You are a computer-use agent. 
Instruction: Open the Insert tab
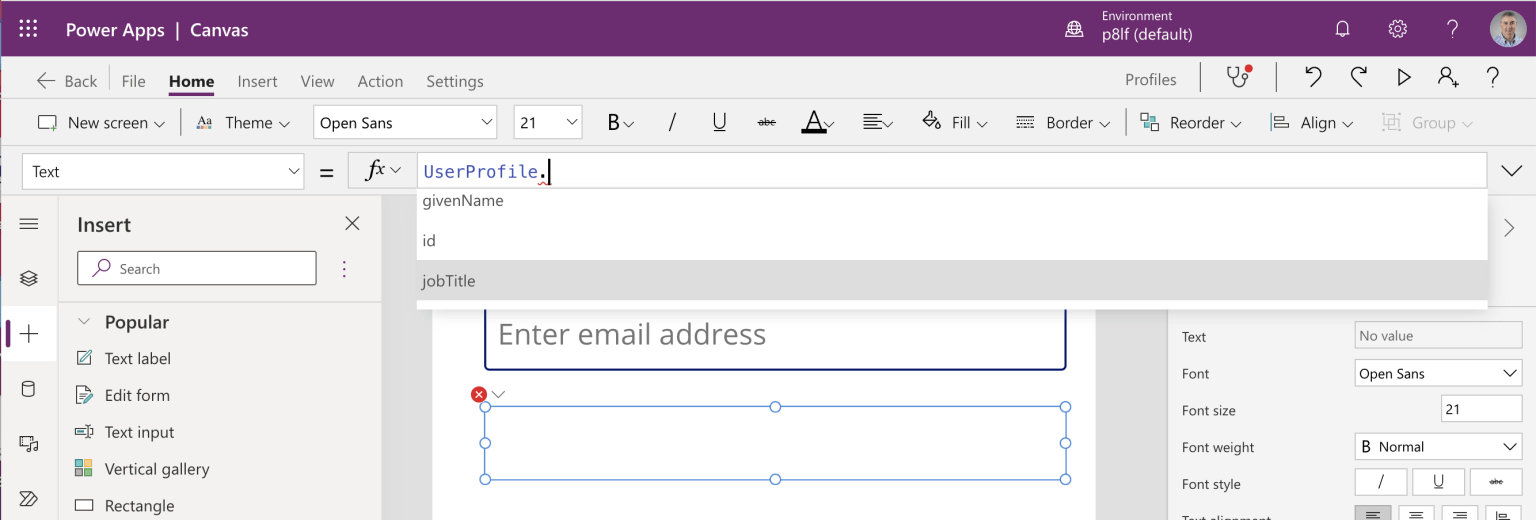coord(257,81)
